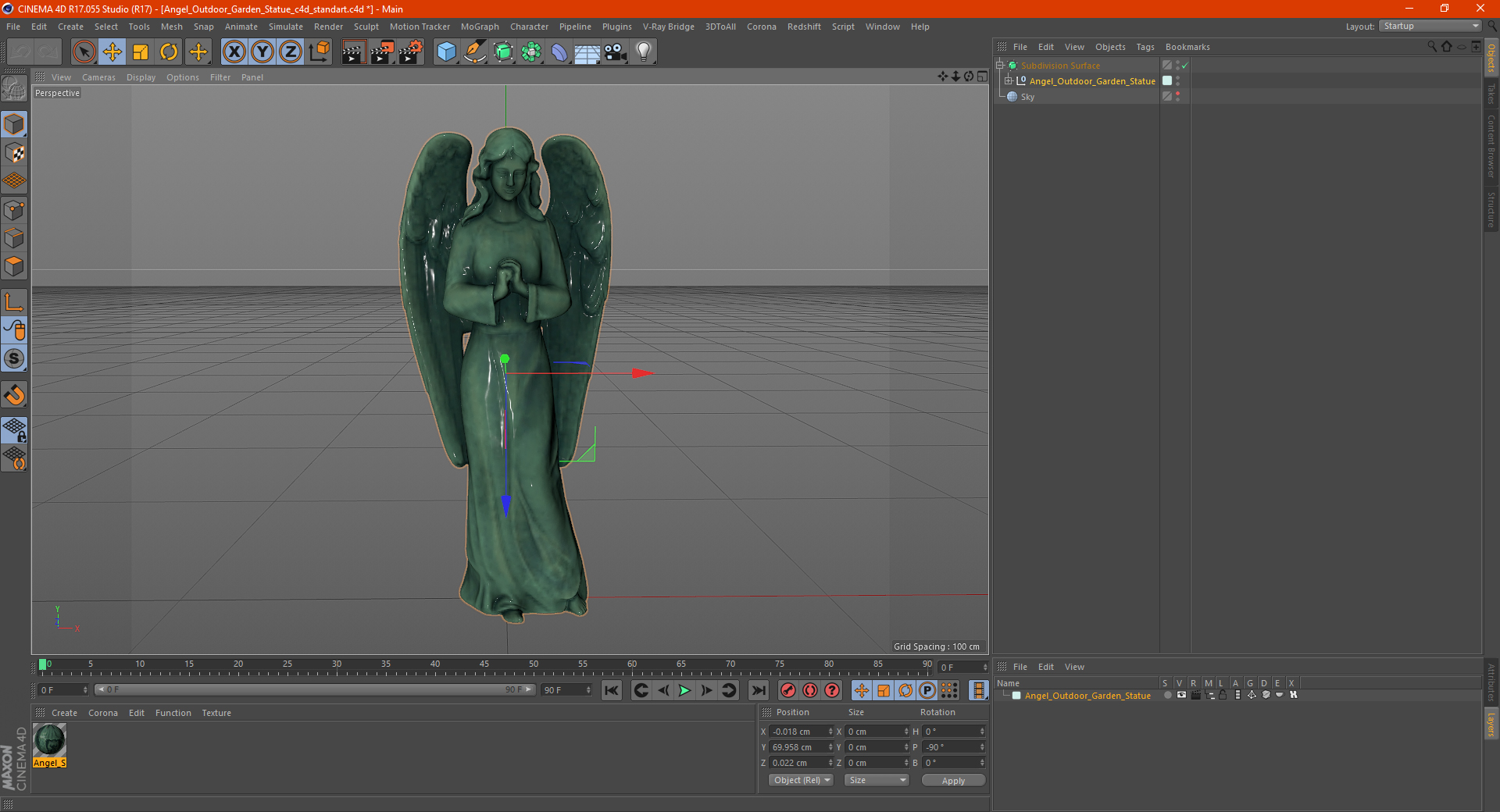Enable Points mode
Image resolution: width=1500 pixels, height=812 pixels.
[x=15, y=210]
